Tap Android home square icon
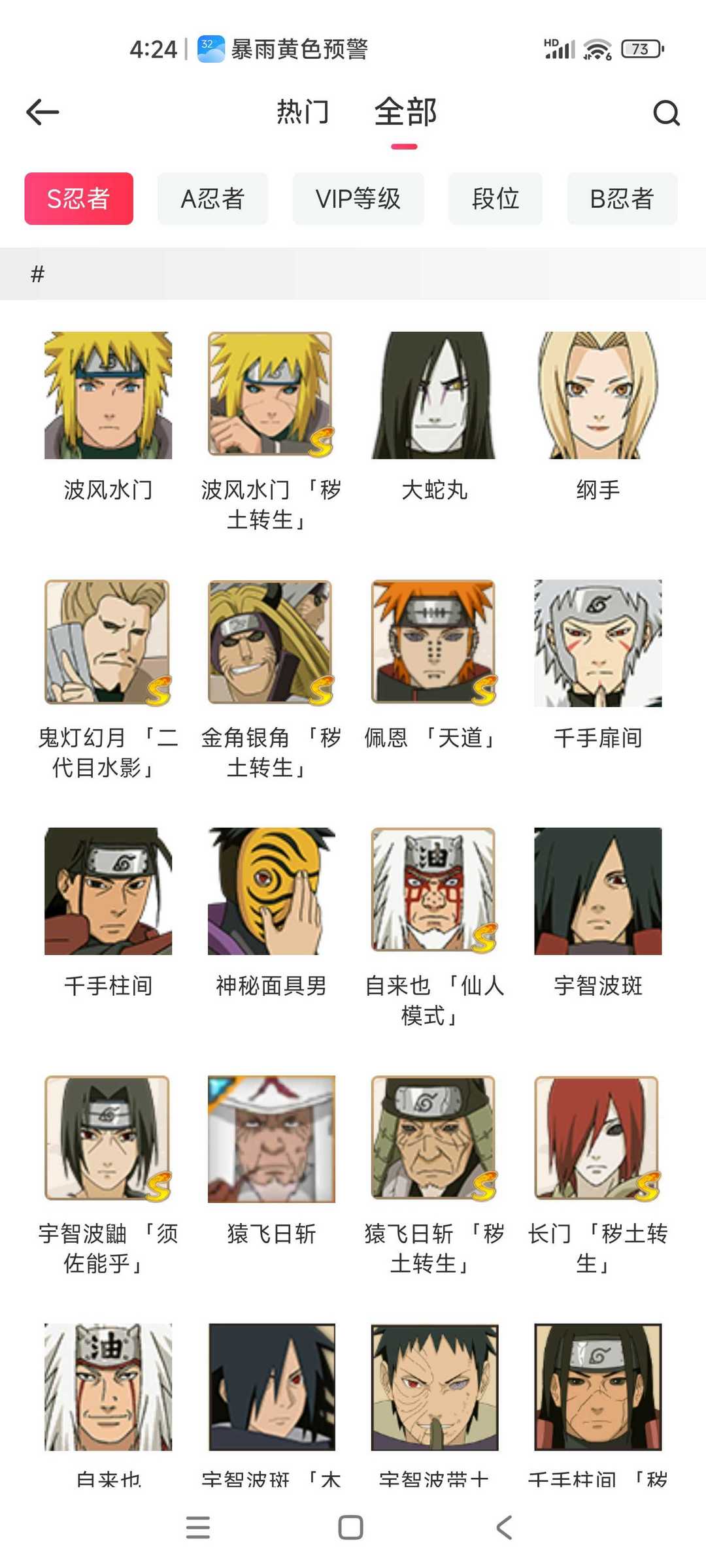Viewport: 706px width, 1568px height. [351, 1527]
